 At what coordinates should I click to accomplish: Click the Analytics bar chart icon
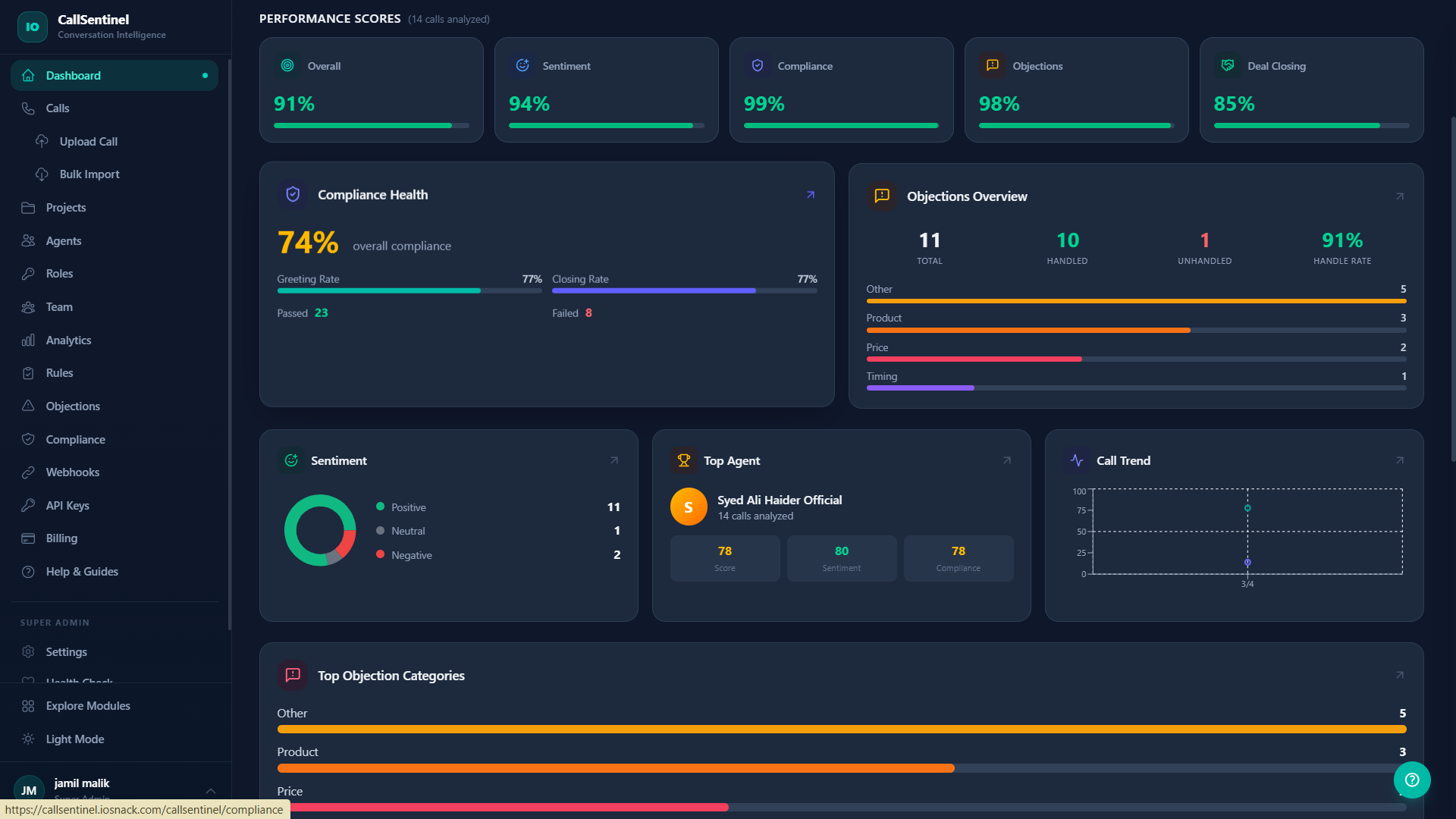[28, 340]
